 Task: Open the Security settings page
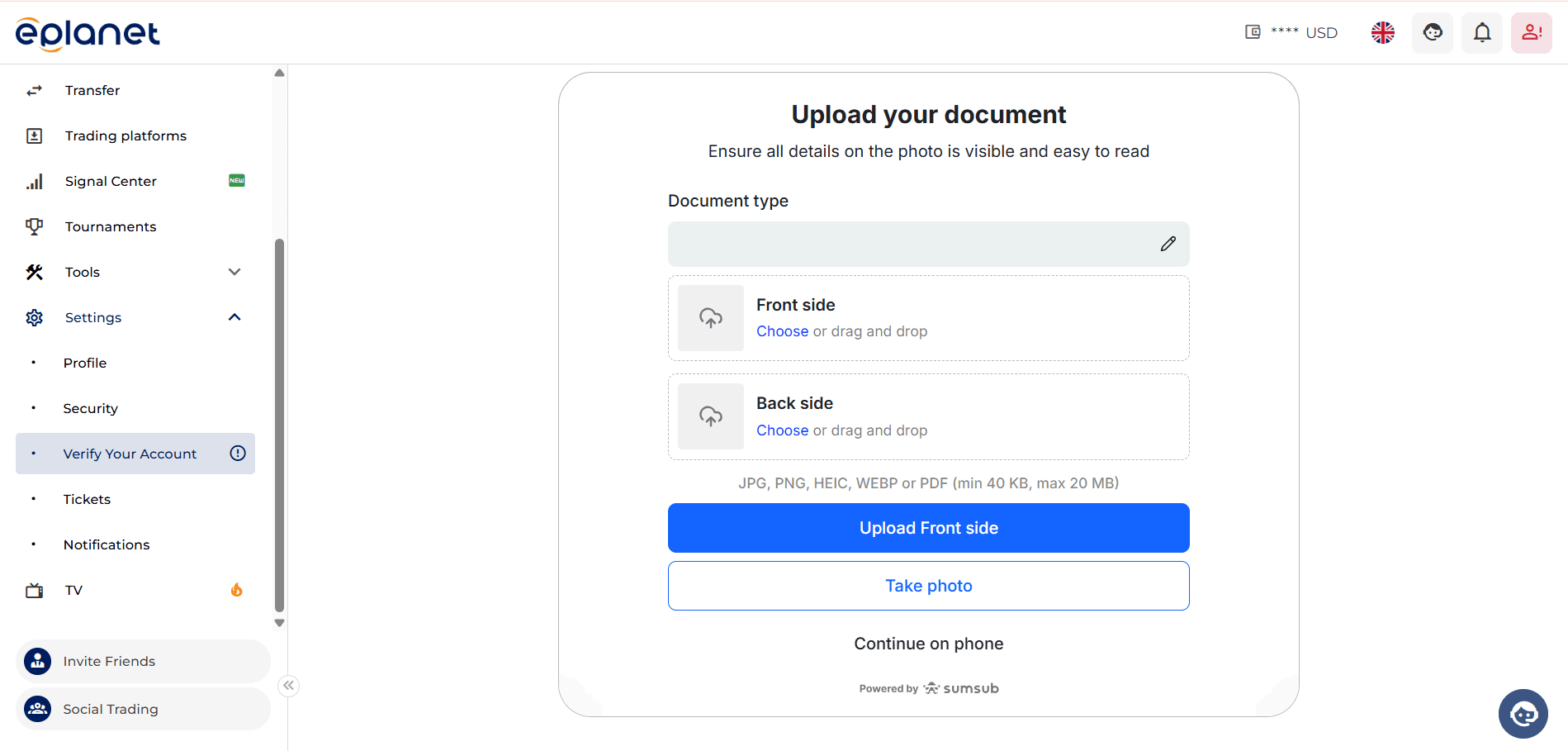(x=91, y=407)
